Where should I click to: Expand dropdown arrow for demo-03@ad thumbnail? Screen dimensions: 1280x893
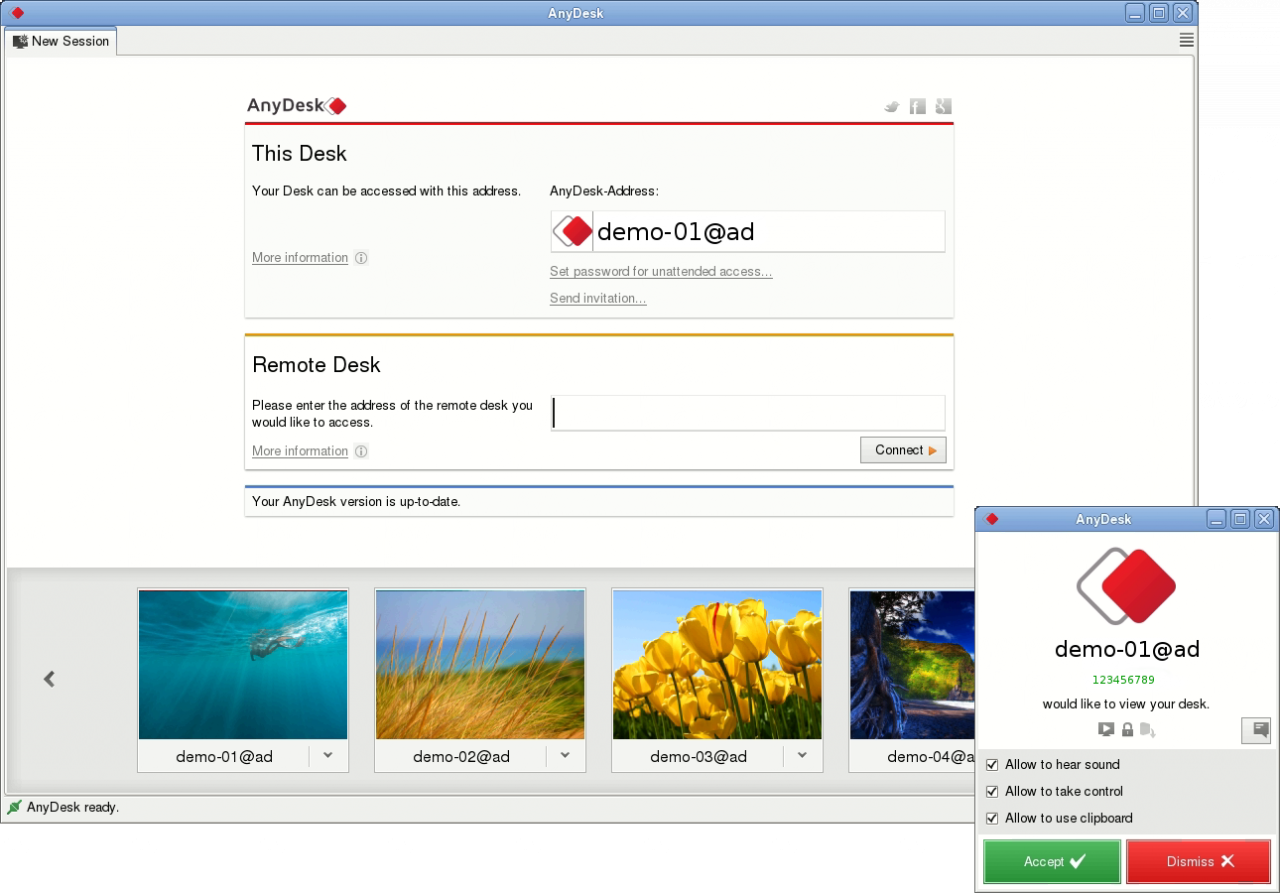click(x=802, y=756)
